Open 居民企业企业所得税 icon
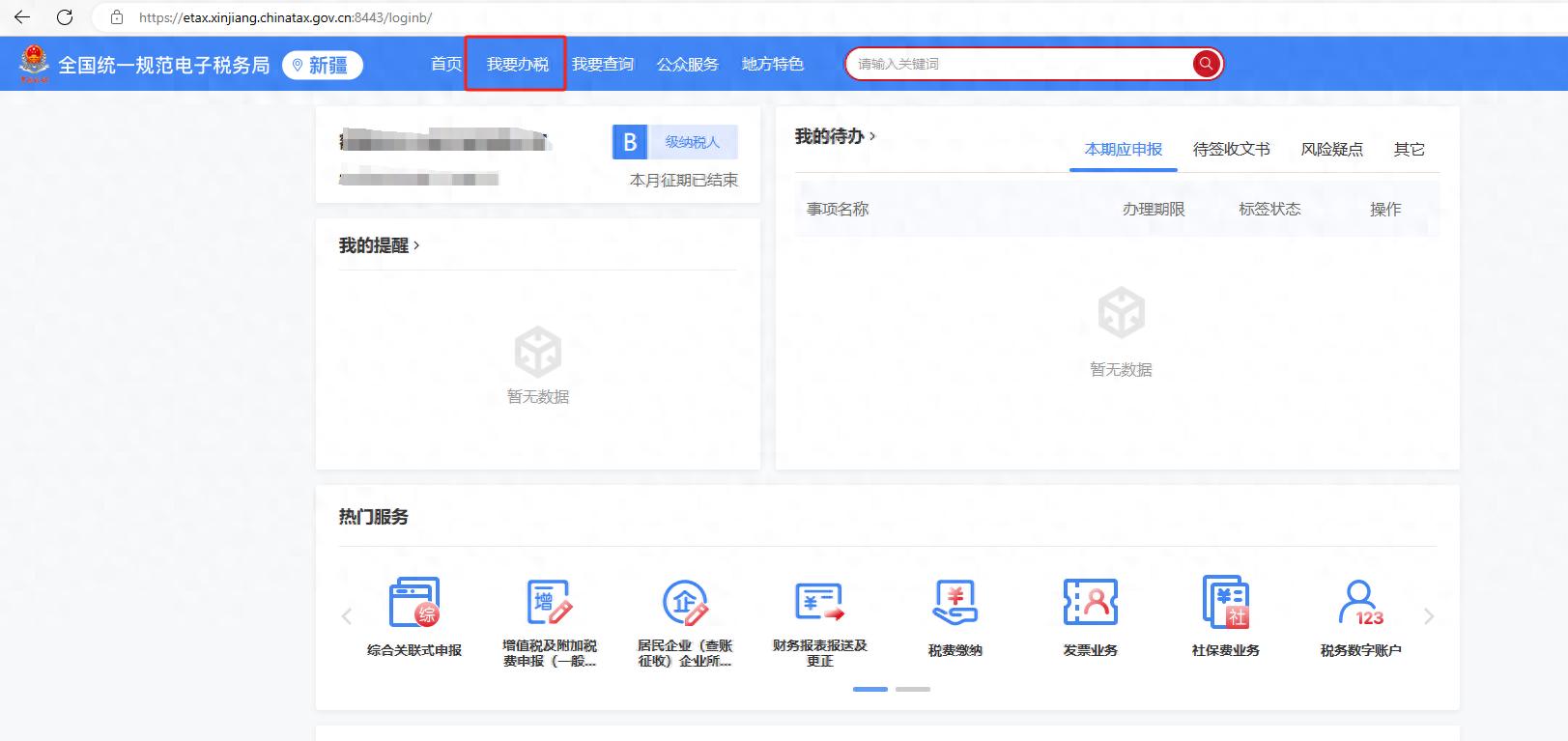The height and width of the screenshot is (741, 1568). coord(685,603)
